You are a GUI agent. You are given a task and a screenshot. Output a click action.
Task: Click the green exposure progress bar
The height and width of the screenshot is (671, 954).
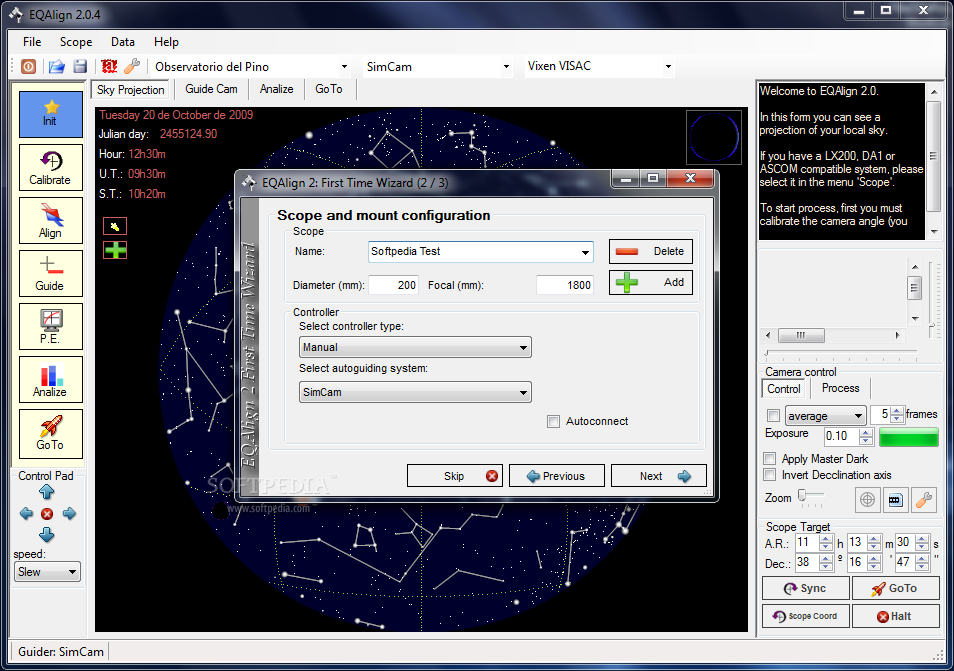pos(908,436)
